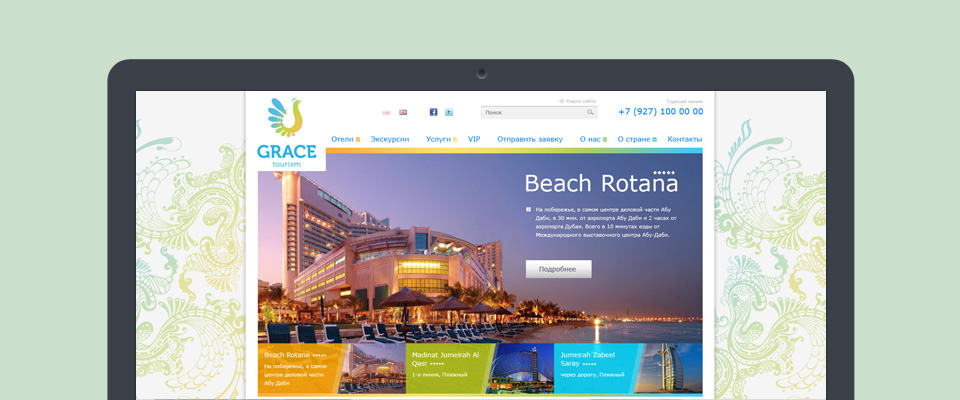Open the Услуги menu item

(438, 139)
